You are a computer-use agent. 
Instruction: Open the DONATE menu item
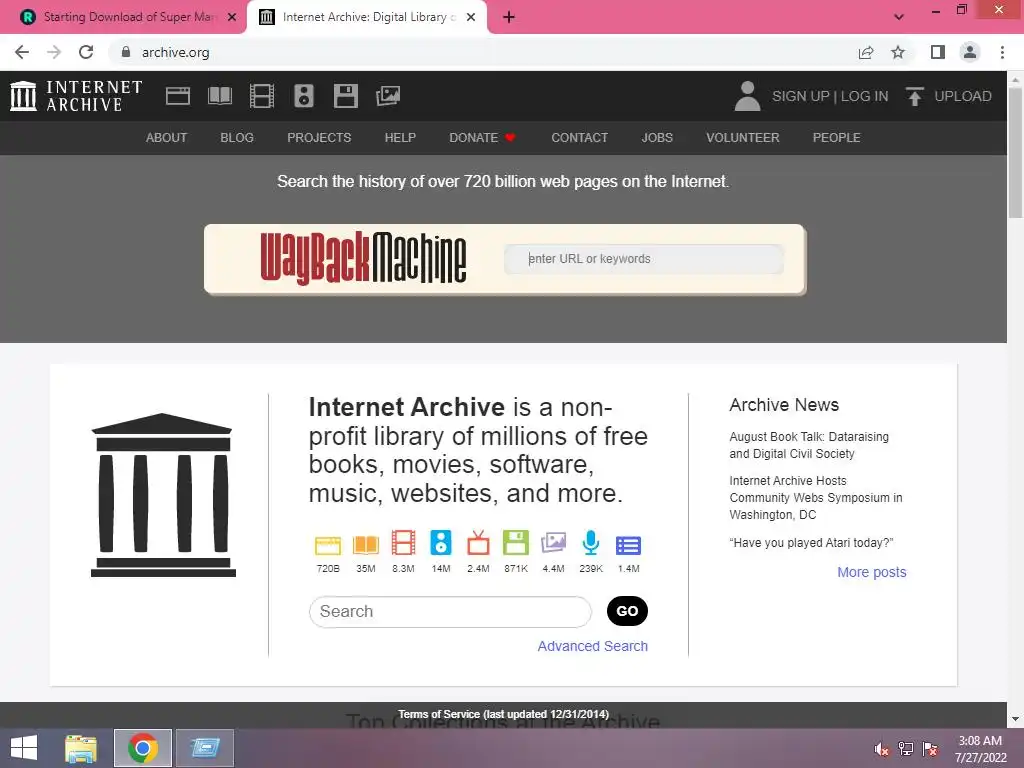(x=483, y=138)
